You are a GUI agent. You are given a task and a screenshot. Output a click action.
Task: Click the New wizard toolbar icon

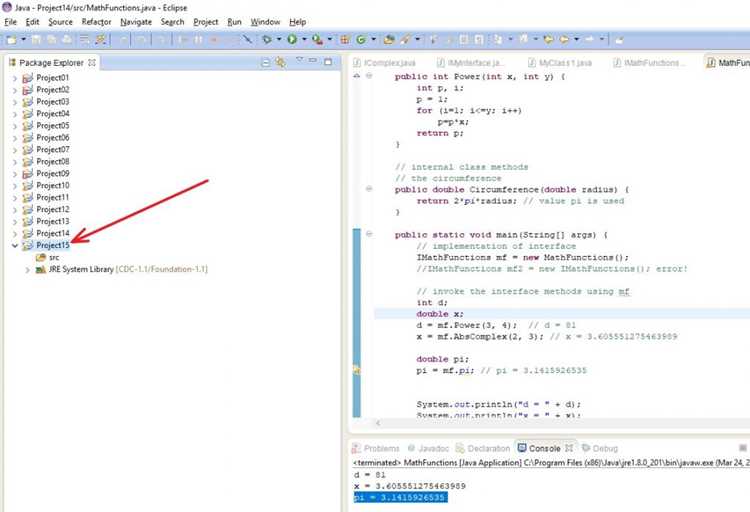[x=11, y=40]
